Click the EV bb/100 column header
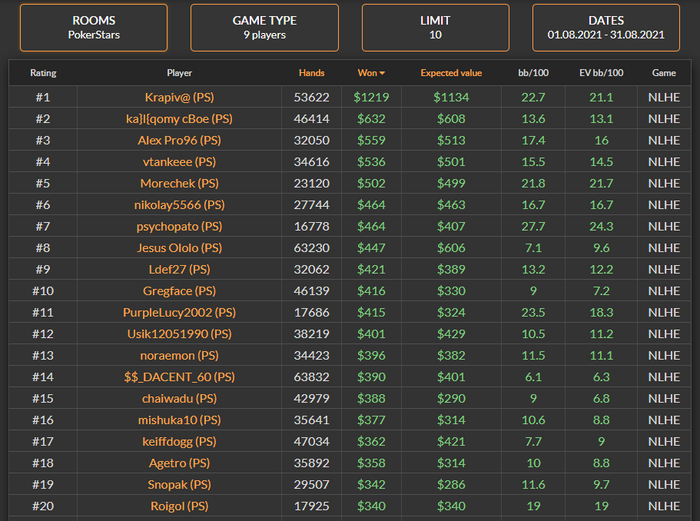Viewport: 700px width, 521px height. pos(601,73)
